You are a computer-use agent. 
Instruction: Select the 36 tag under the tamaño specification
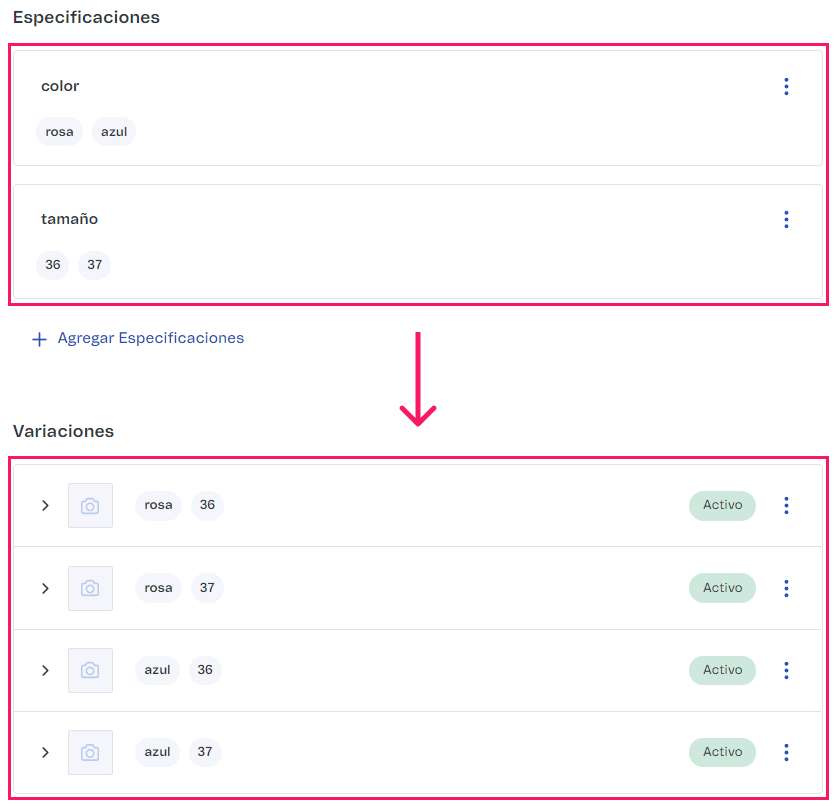click(x=52, y=265)
